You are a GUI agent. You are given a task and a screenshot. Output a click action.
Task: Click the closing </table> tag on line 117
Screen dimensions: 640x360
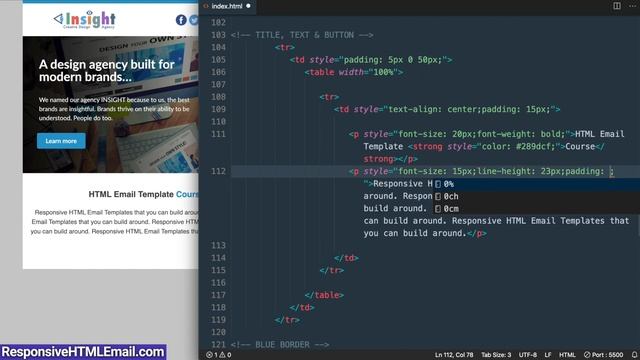coord(324,295)
